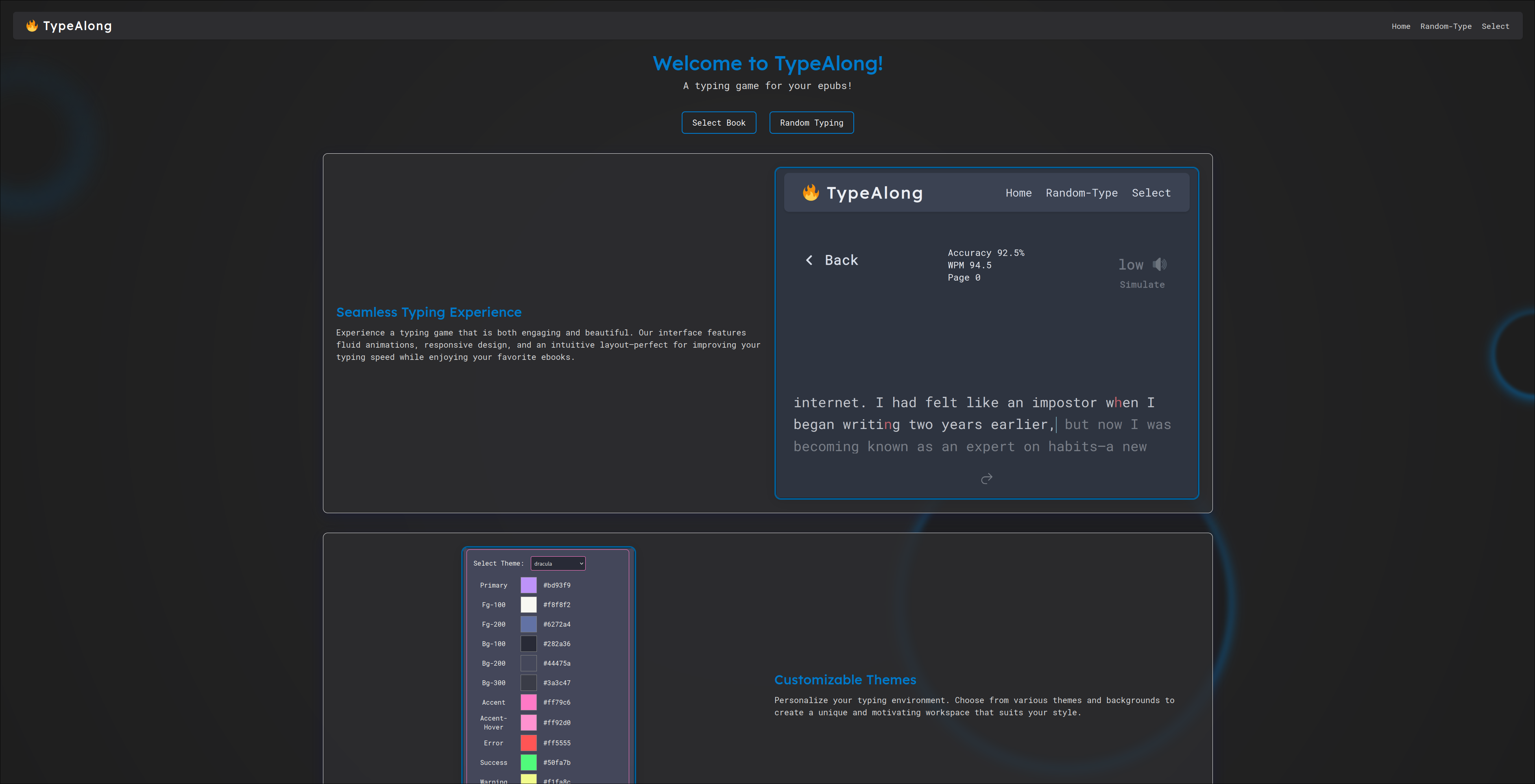Click the Accent pink color swatch
The image size is (1535, 784).
[529, 702]
